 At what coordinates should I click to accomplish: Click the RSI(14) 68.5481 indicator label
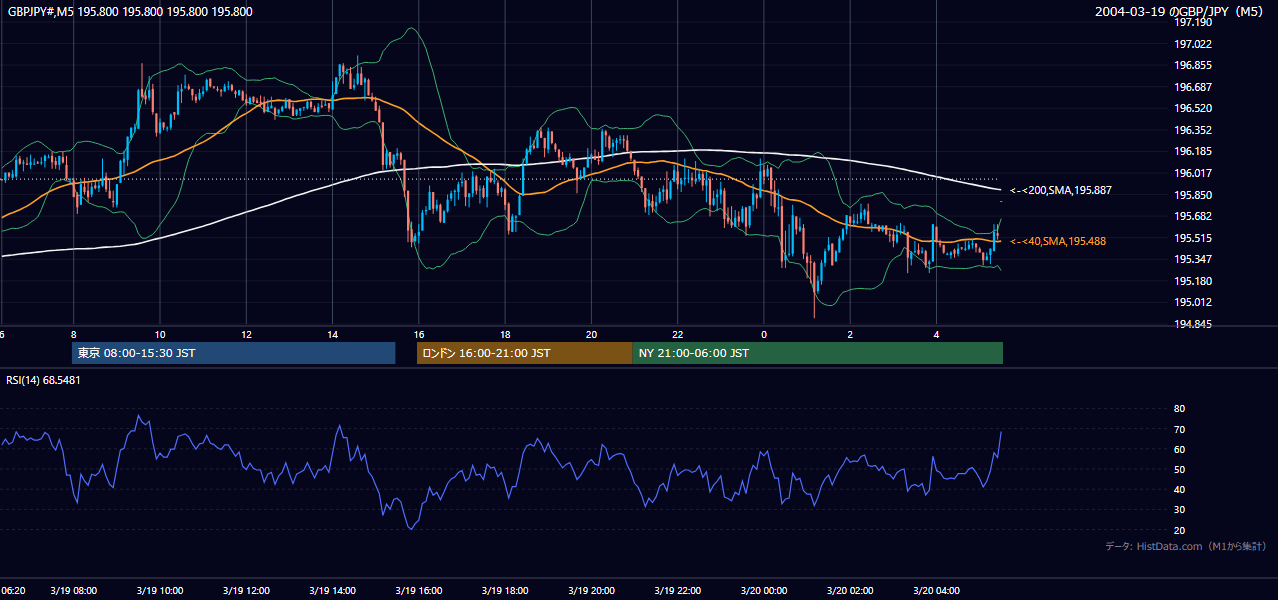[x=44, y=380]
